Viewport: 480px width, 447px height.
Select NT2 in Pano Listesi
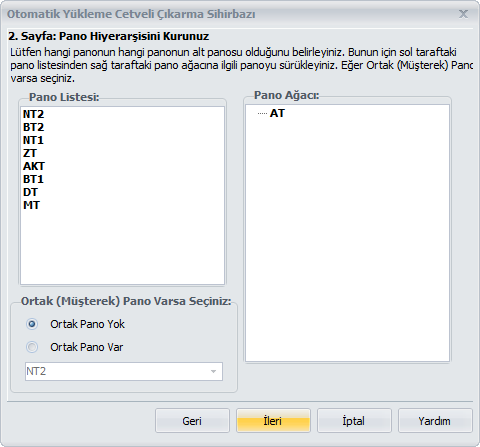coord(33,114)
